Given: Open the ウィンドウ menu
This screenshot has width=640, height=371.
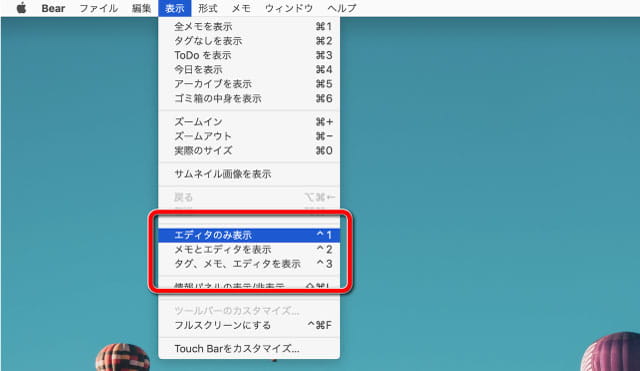Looking at the screenshot, I should coord(289,8).
